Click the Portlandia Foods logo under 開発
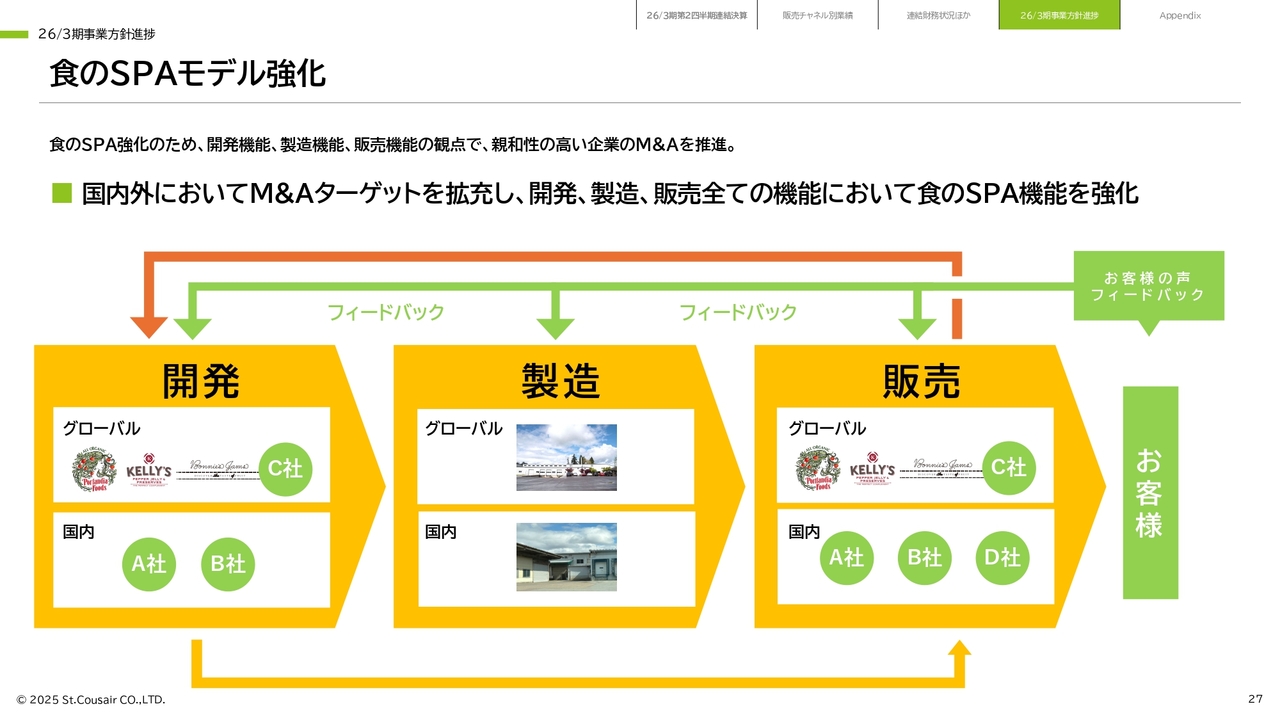This screenshot has height=720, width=1280. tap(94, 470)
